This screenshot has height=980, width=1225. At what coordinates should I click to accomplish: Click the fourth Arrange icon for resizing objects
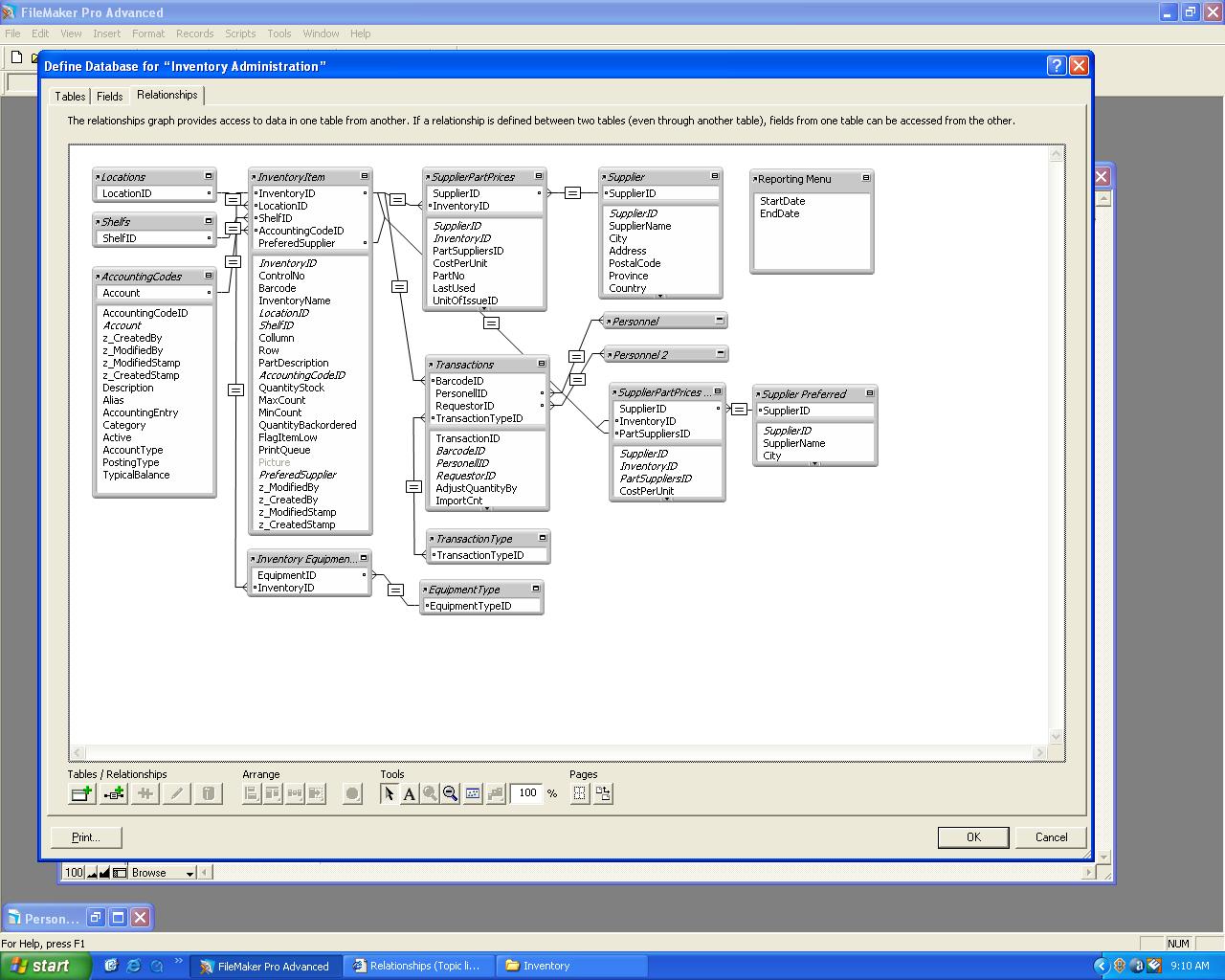317,793
